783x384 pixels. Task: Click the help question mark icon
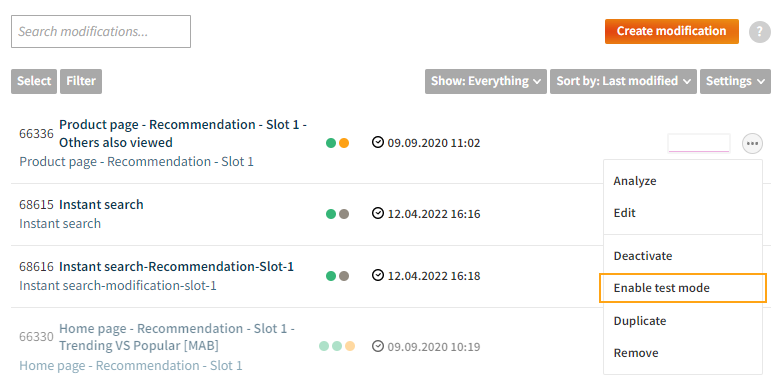click(x=760, y=32)
